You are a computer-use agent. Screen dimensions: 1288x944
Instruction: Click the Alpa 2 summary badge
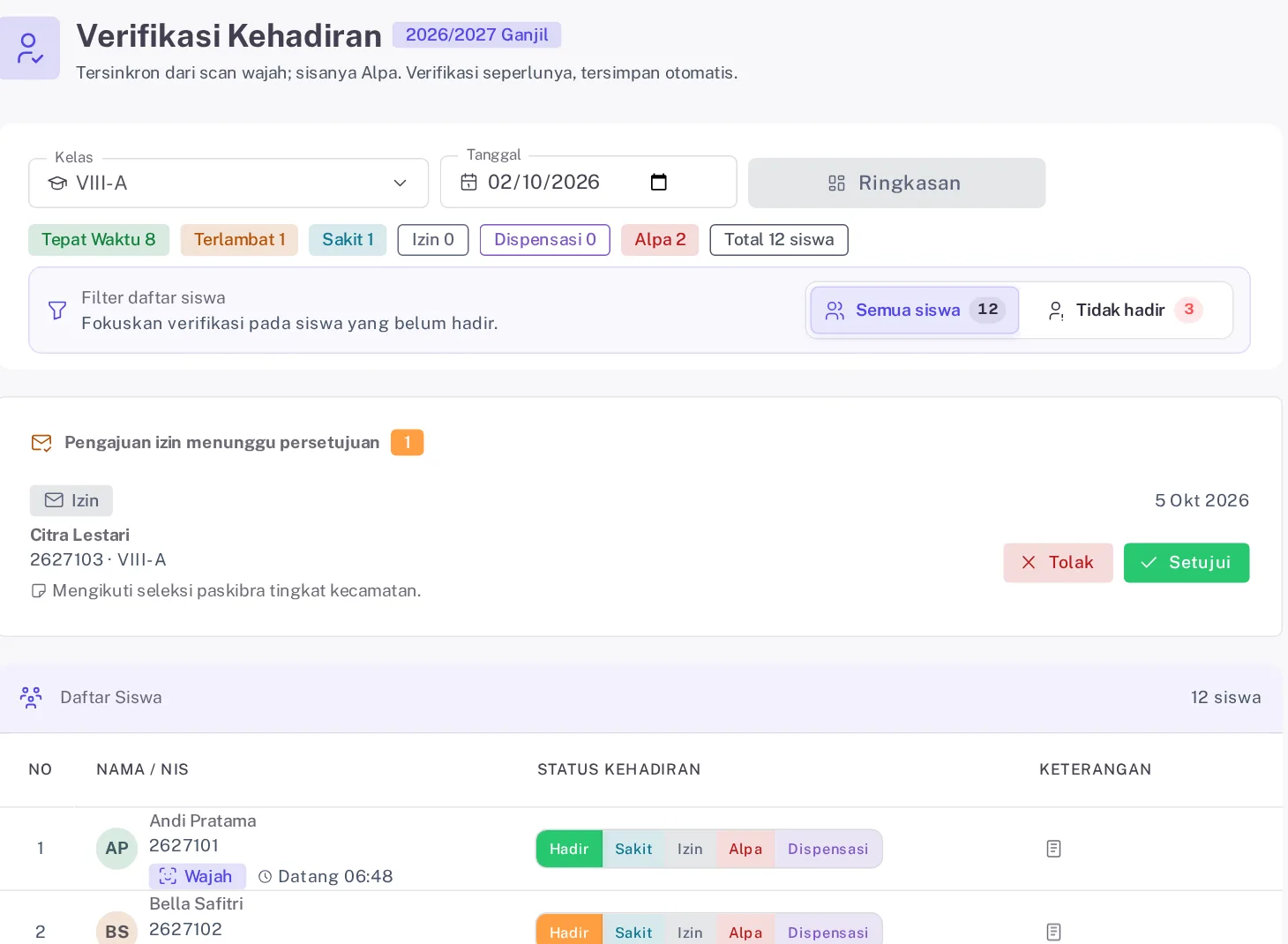(660, 240)
